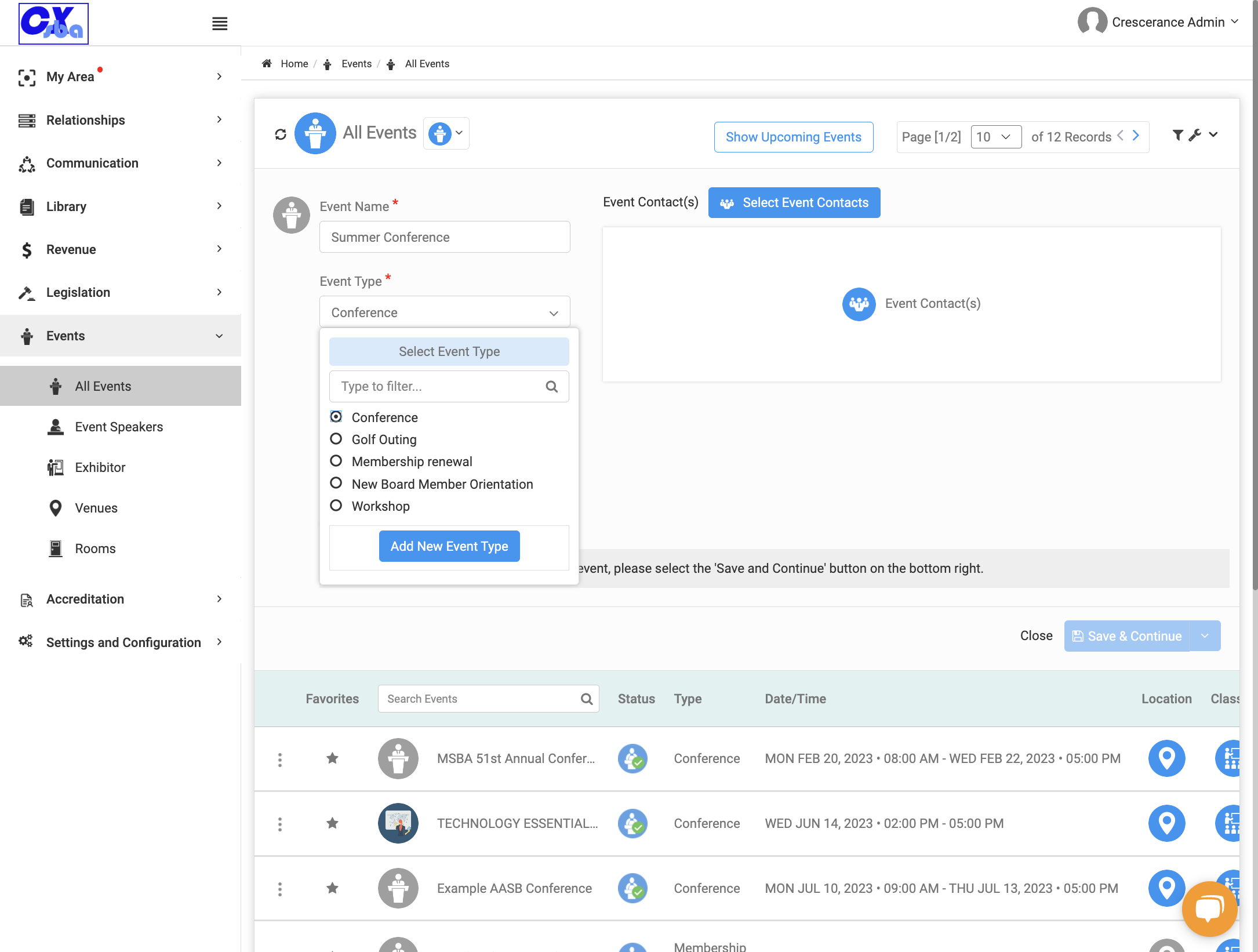Click the CX logo

[53, 23]
